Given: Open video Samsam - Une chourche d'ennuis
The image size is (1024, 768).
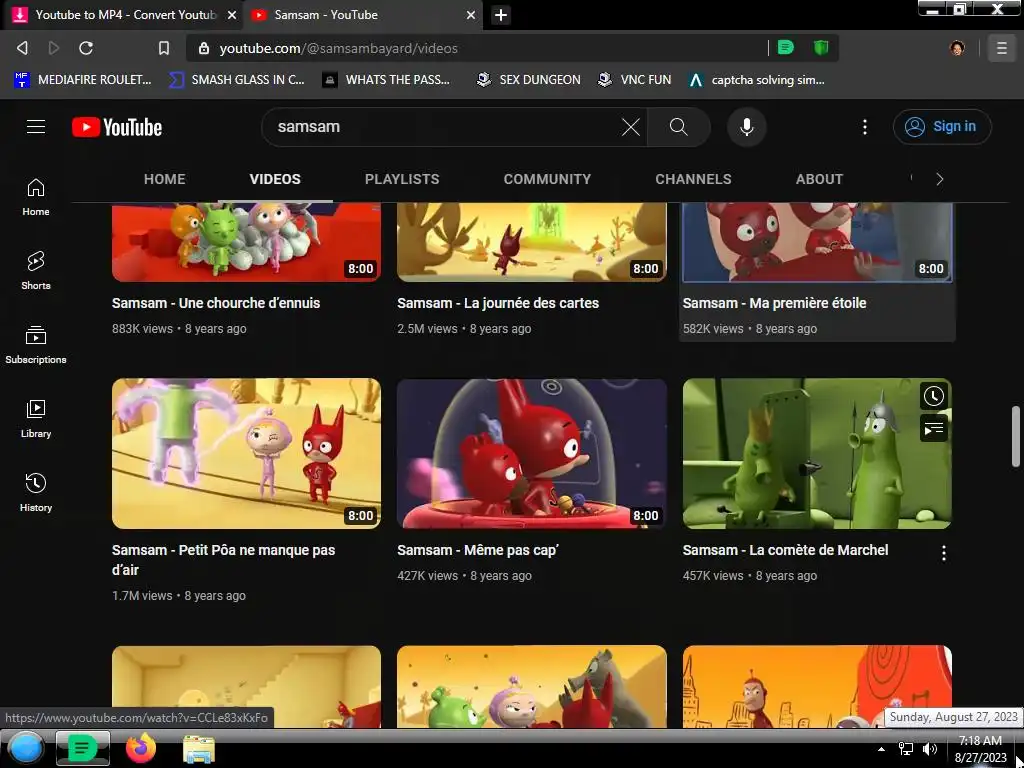Looking at the screenshot, I should click(x=216, y=303).
